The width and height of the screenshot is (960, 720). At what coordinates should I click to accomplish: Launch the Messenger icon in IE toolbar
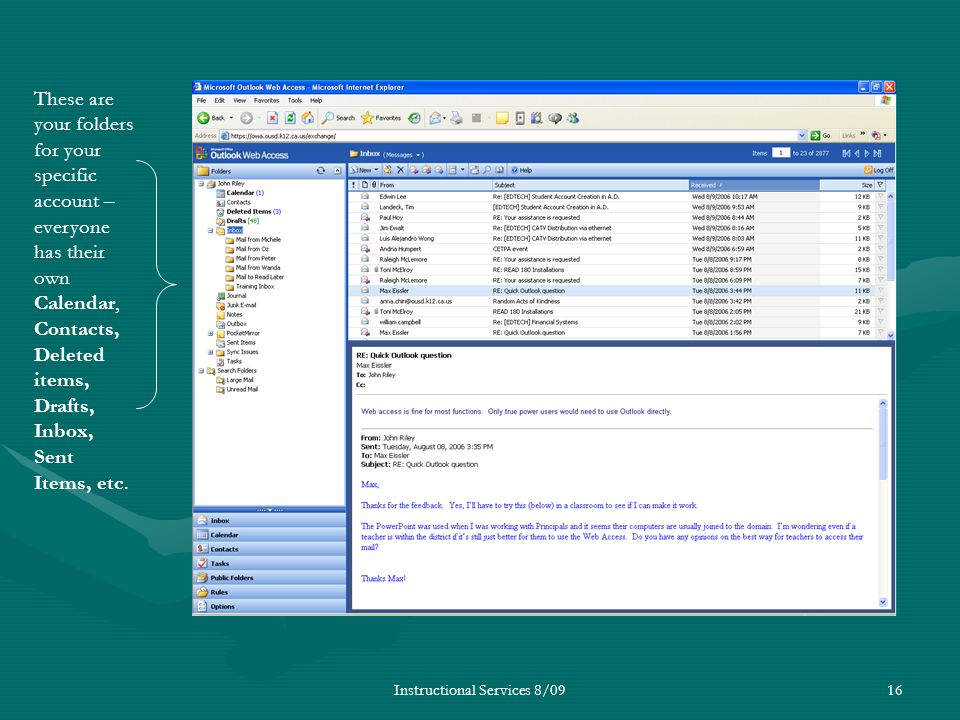tap(572, 118)
